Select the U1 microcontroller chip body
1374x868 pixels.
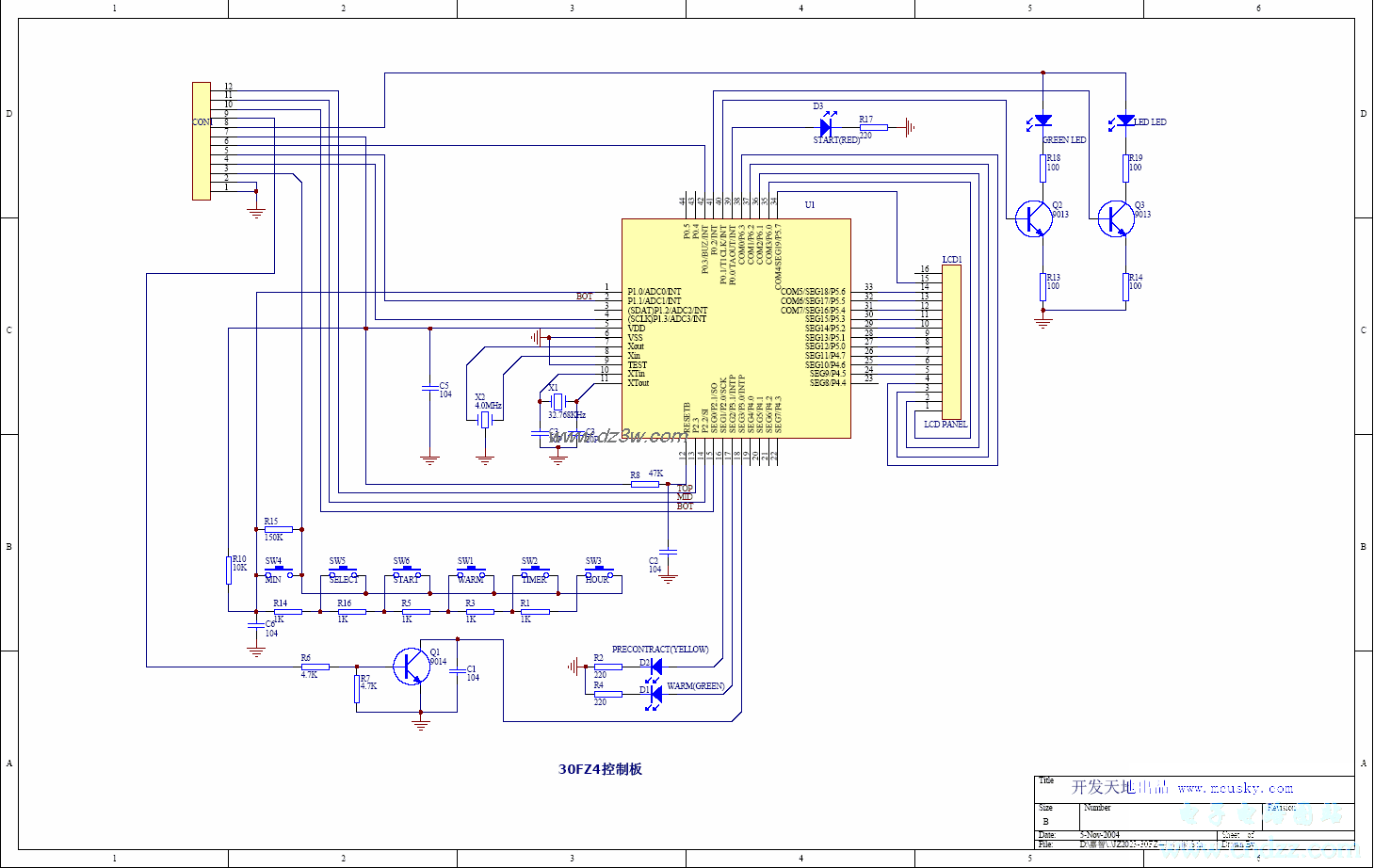[735, 329]
